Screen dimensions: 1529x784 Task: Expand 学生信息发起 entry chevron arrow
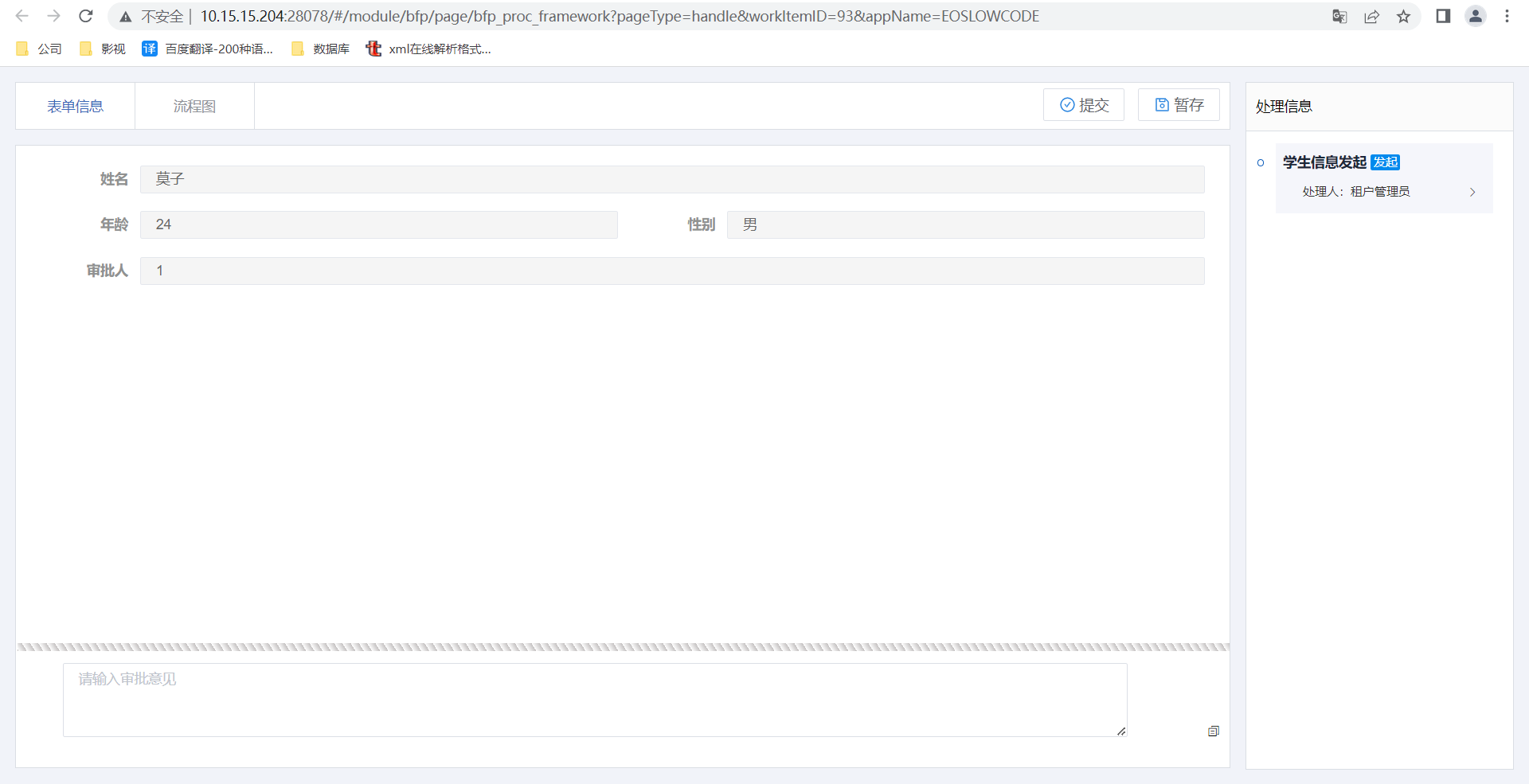1472,192
